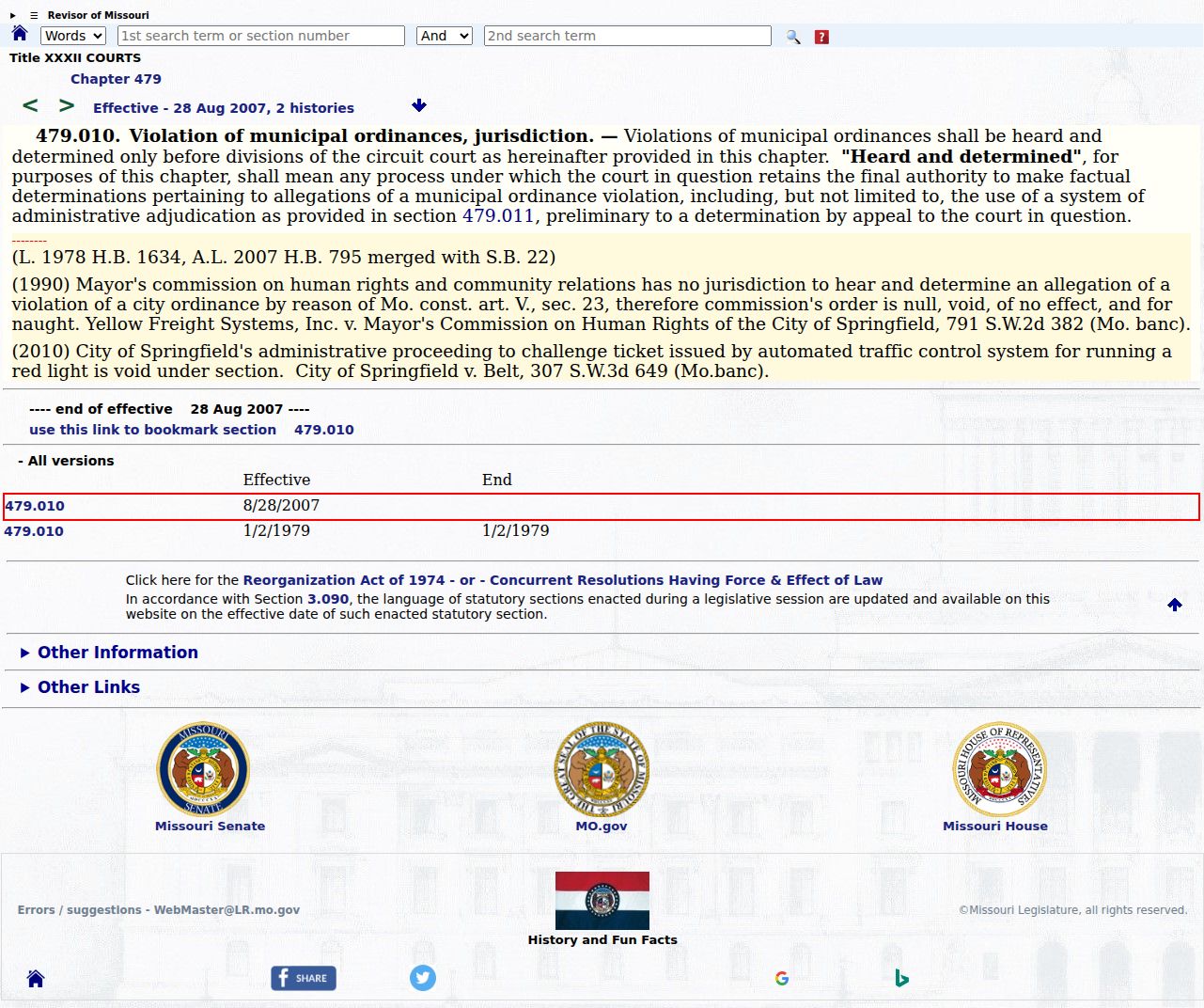Click the Missouri flag image
Image resolution: width=1204 pixels, height=1008 pixels.
coord(602,901)
